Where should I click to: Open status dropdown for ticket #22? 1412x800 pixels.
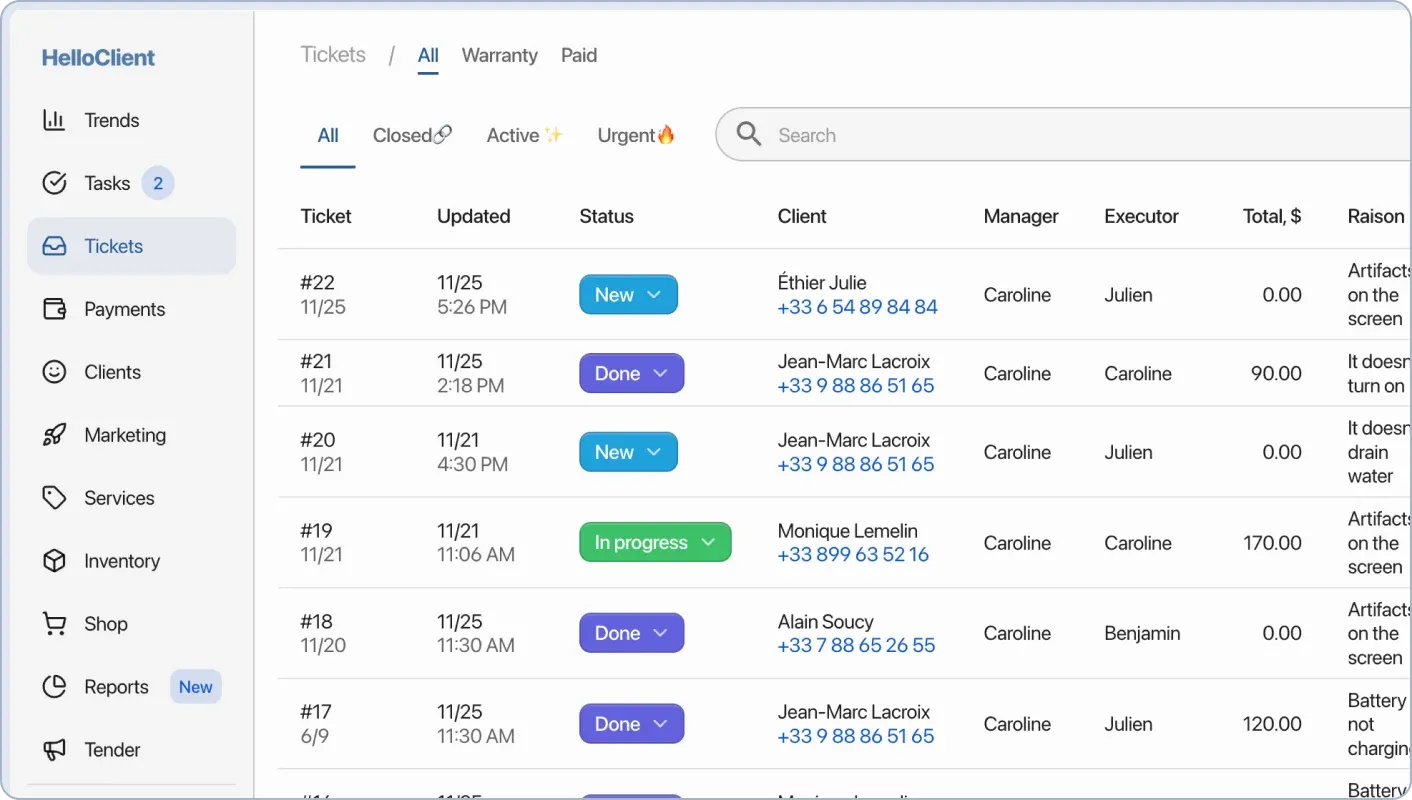click(628, 294)
